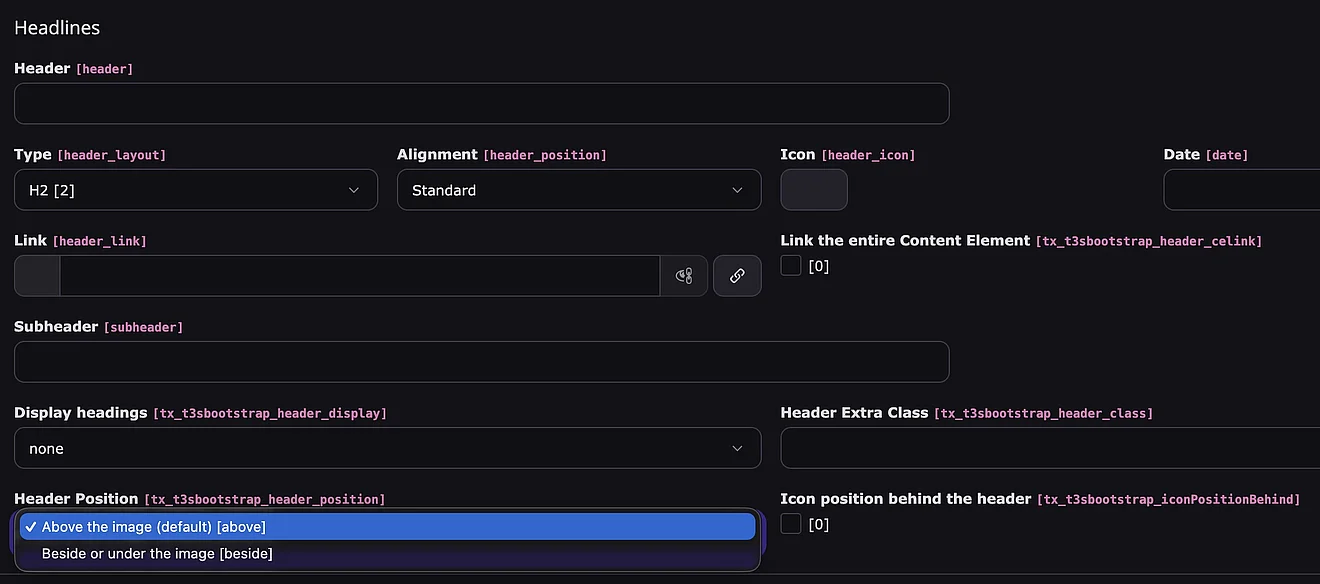Click the Alignment dropdown chevron arrow

(x=738, y=190)
